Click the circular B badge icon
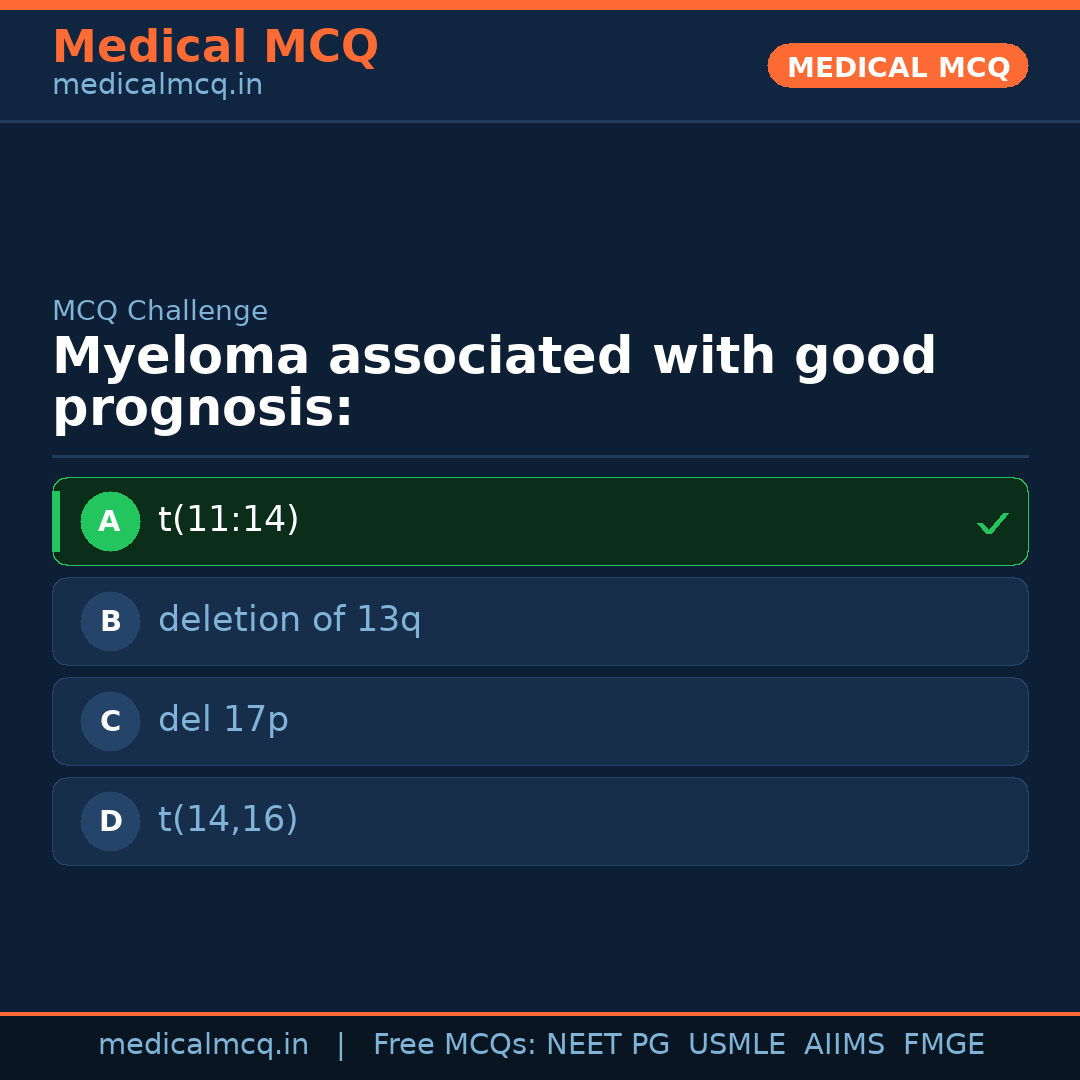The width and height of the screenshot is (1080, 1080). coord(110,621)
